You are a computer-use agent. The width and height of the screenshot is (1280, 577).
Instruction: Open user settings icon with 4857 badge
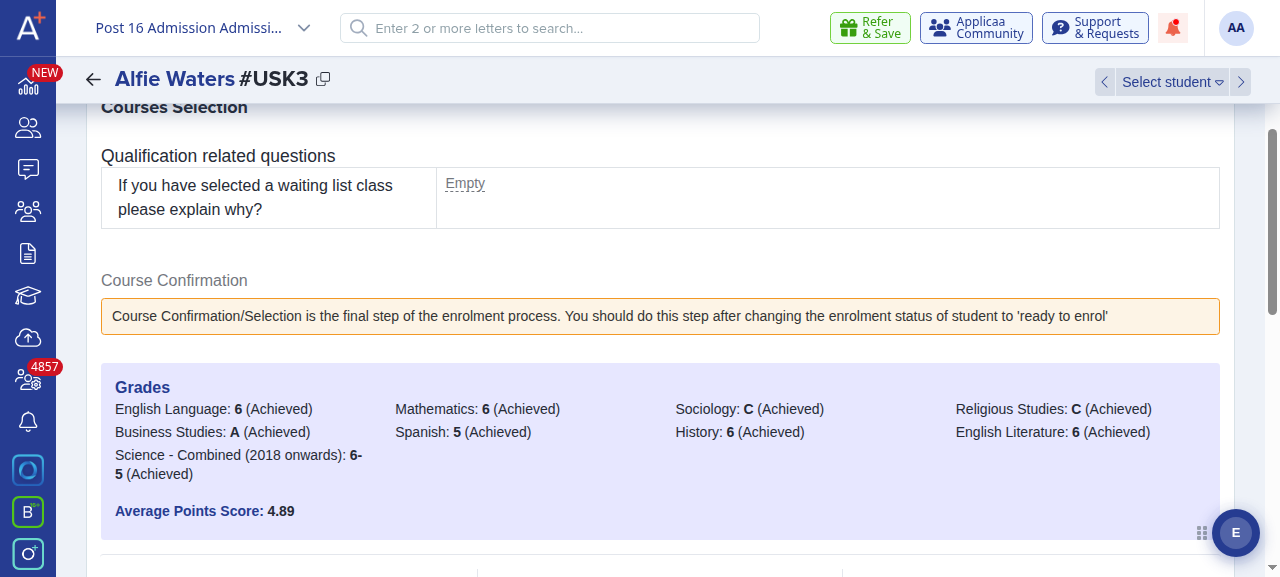click(x=28, y=379)
